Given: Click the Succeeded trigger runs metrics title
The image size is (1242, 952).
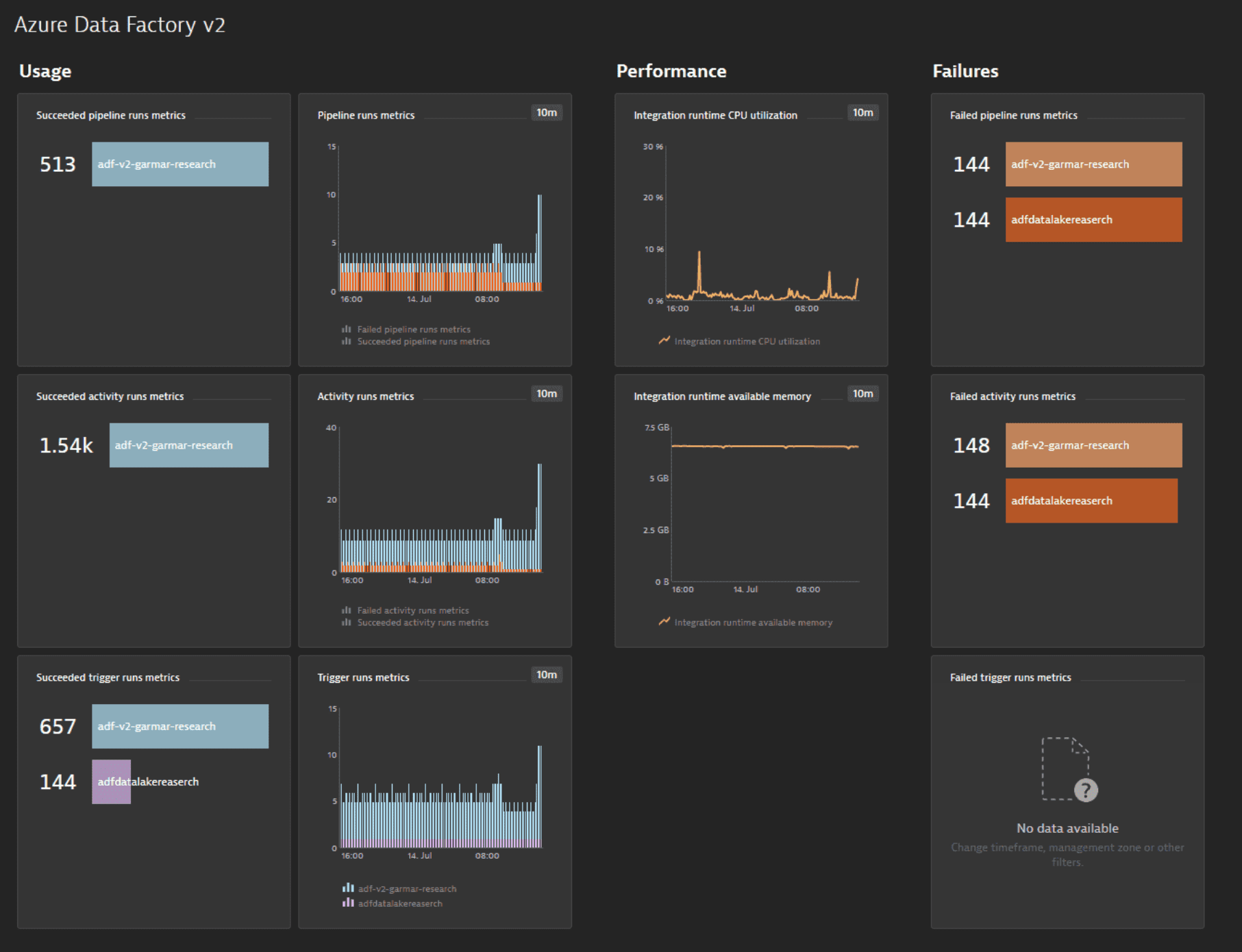Looking at the screenshot, I should [x=108, y=677].
